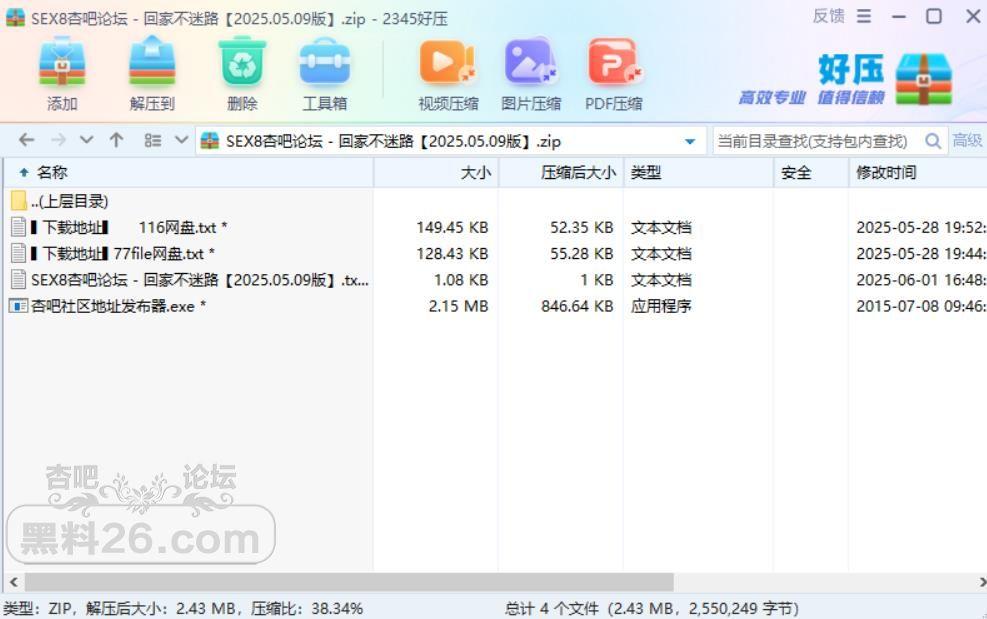The height and width of the screenshot is (619, 987).
Task: Sort by 修改时间 column header
Action: [918, 173]
